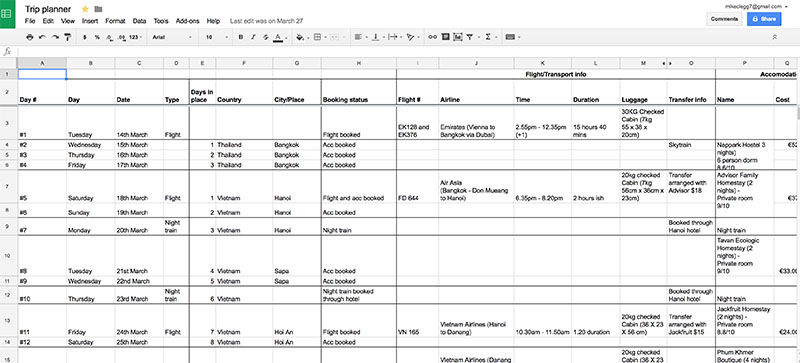Viewport: 800px width, 363px height.
Task: Click the blue Share button
Action: point(764,19)
